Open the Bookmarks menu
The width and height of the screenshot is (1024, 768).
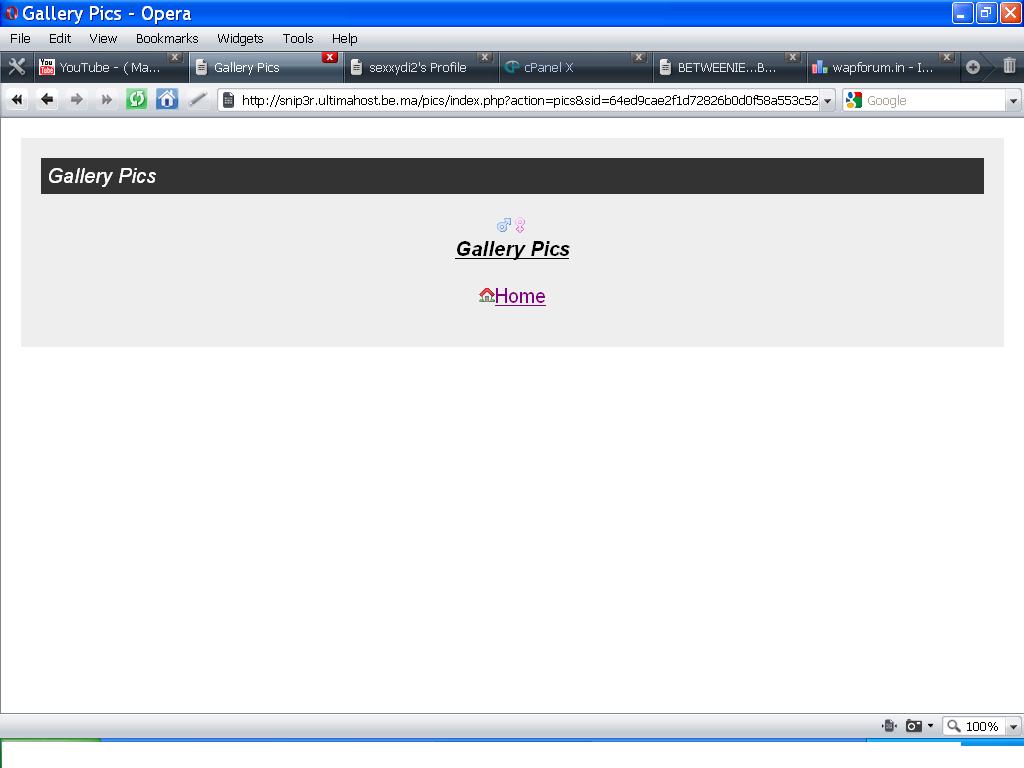click(167, 38)
